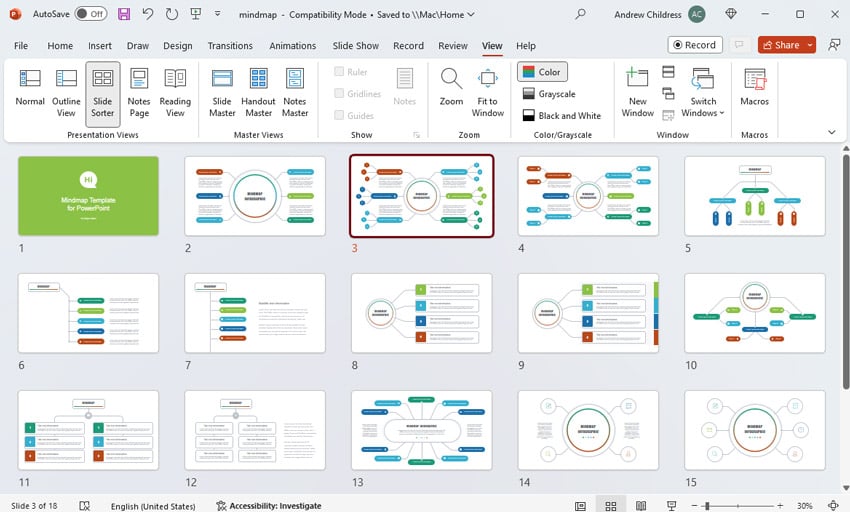The image size is (850, 512).
Task: Toggle the AutoSave switch
Action: pyautogui.click(x=91, y=15)
